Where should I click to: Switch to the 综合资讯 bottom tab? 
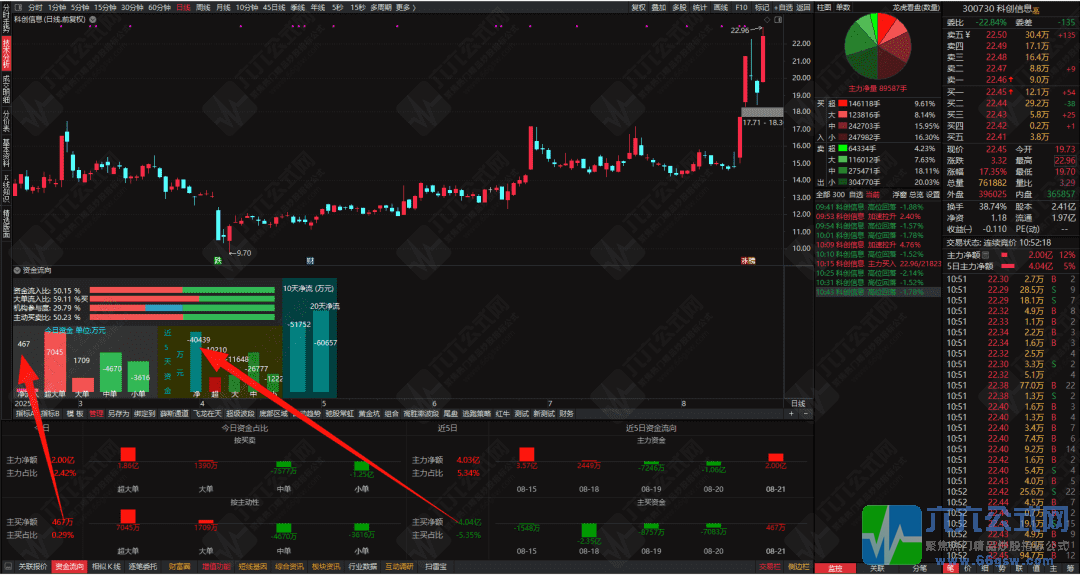[289, 568]
